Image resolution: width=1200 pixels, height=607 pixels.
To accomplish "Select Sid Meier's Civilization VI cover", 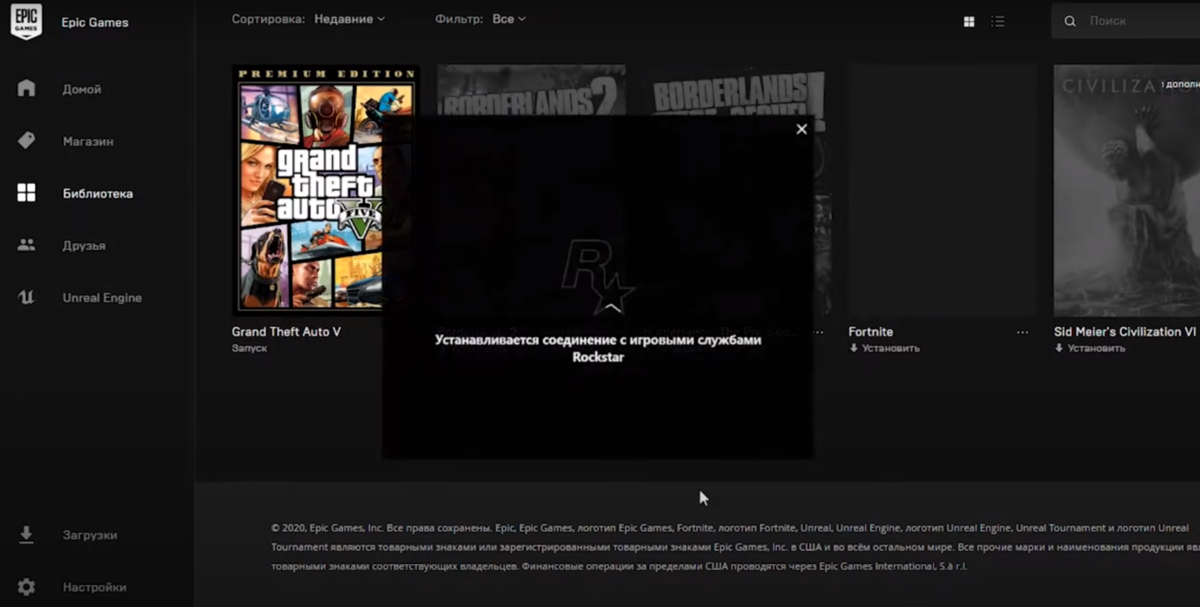I will pyautogui.click(x=1126, y=190).
